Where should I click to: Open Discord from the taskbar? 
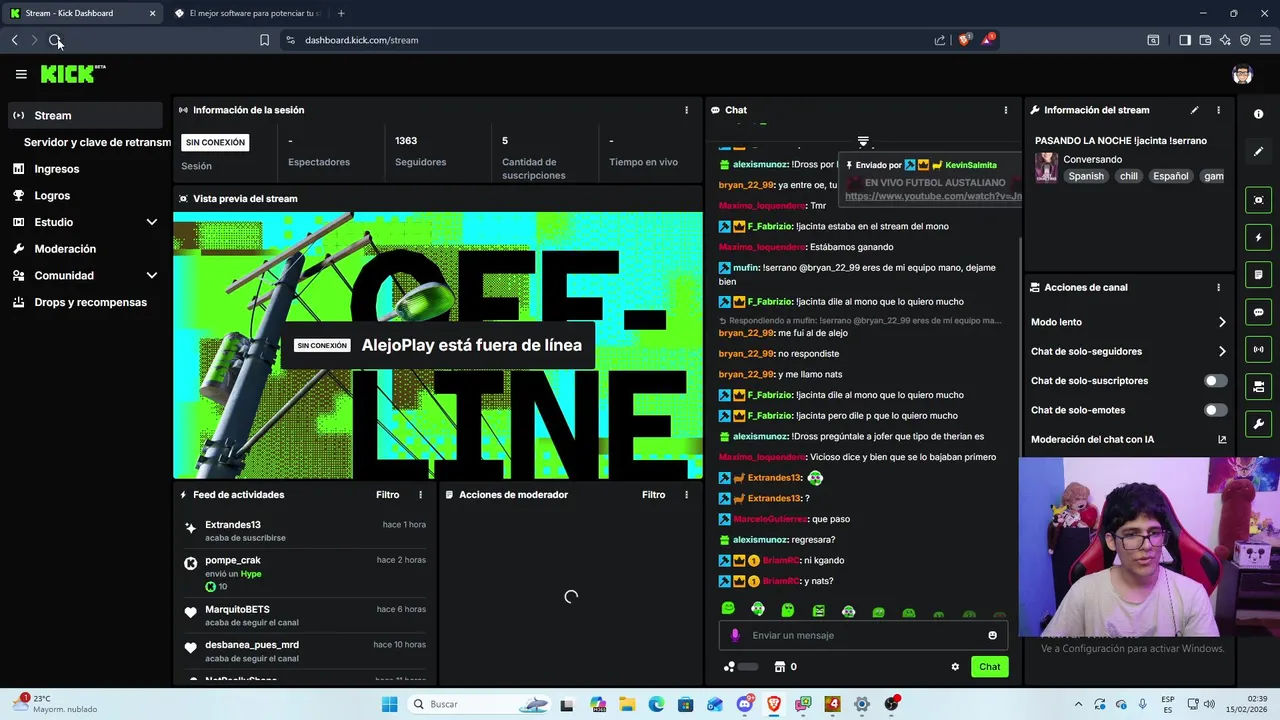(744, 704)
